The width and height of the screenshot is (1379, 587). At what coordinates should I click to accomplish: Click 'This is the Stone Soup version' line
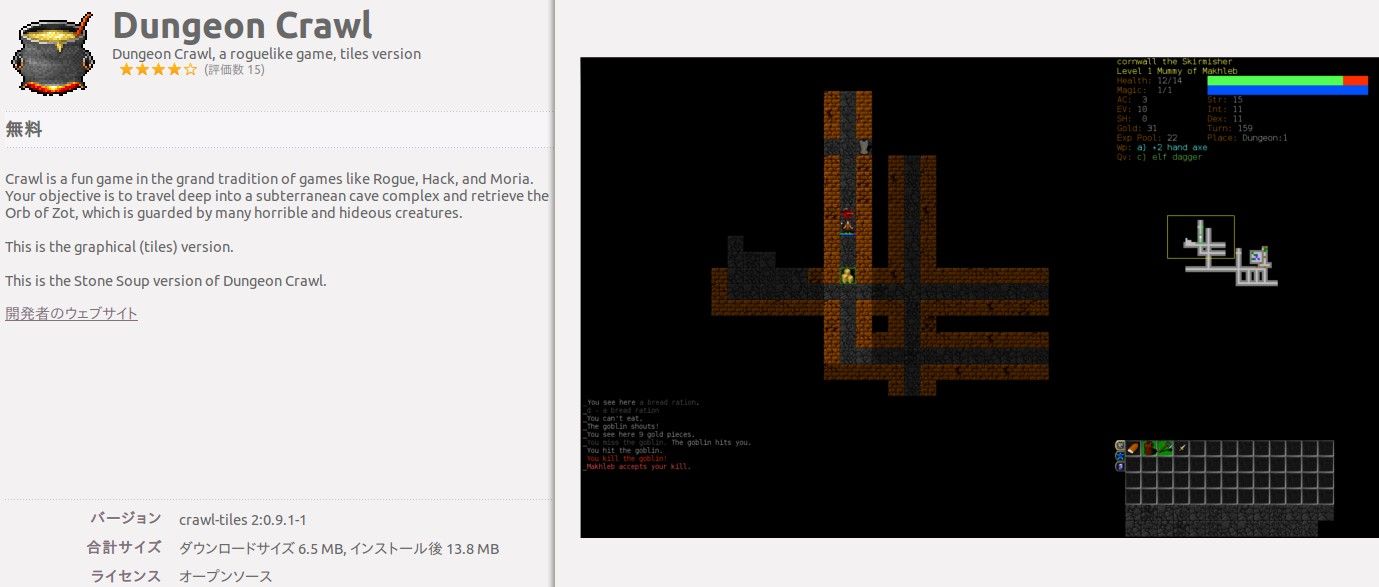click(166, 280)
